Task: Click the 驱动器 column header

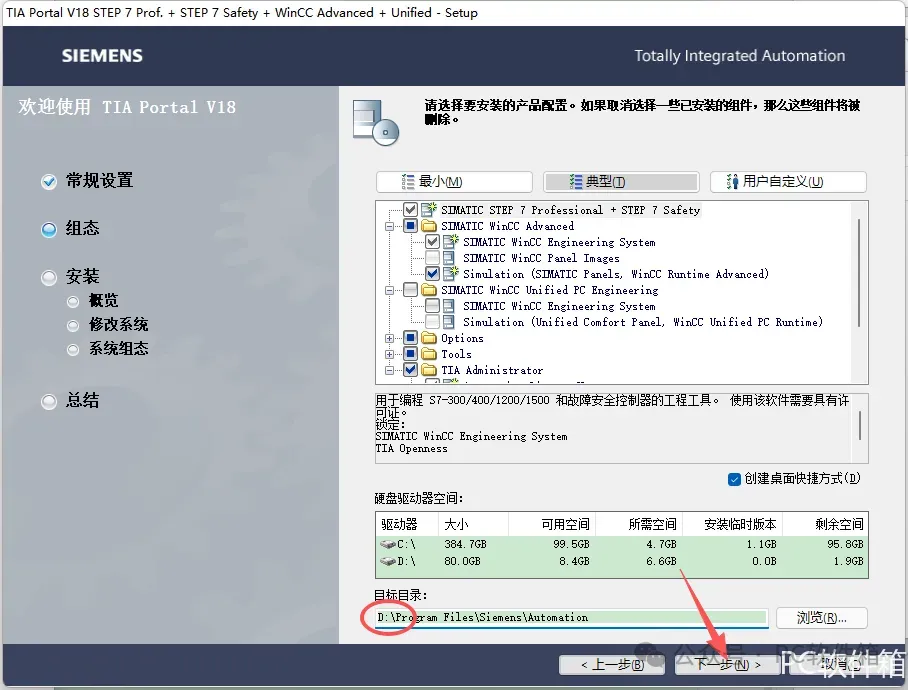Action: pyautogui.click(x=407, y=524)
